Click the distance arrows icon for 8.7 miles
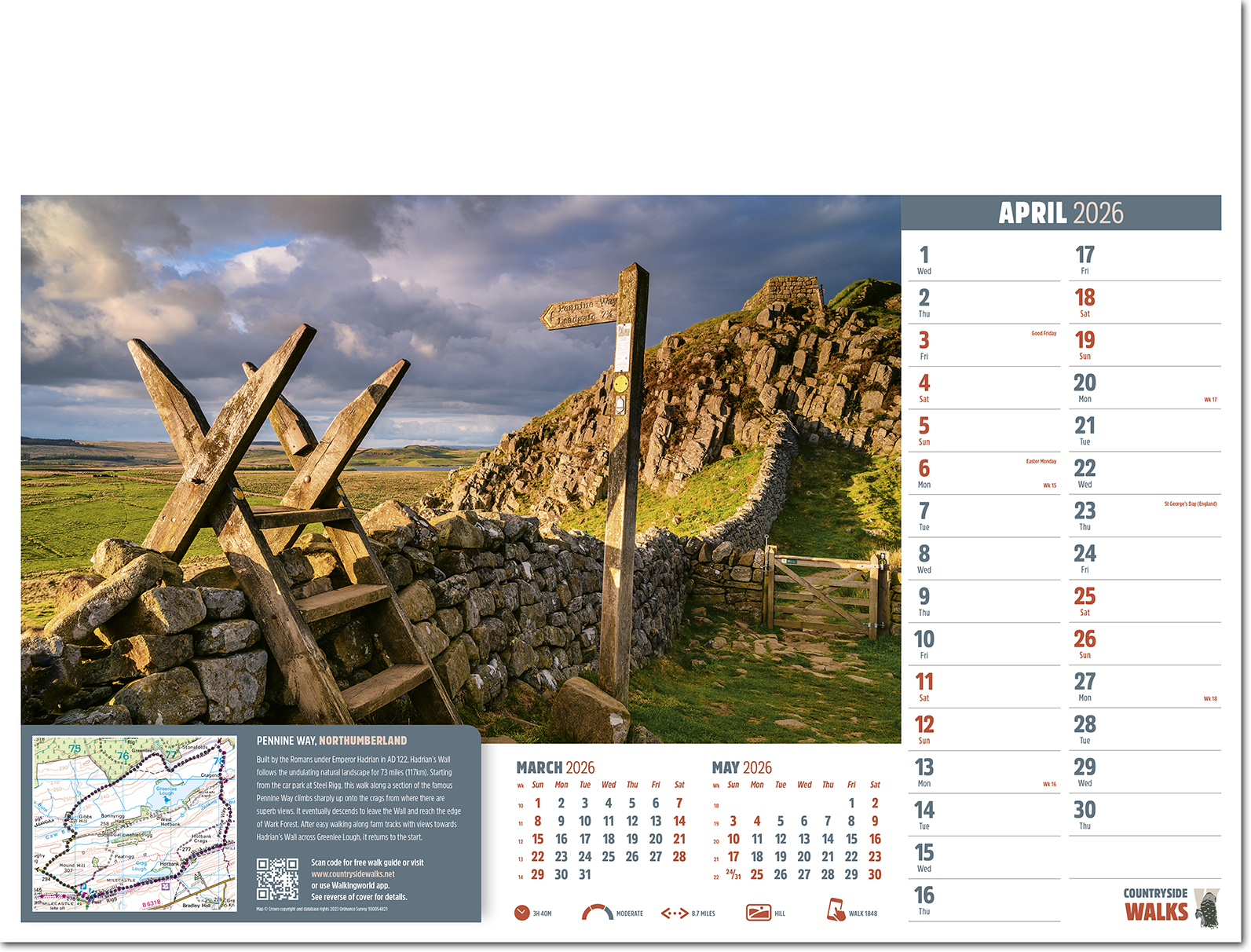Viewport: 1251px width, 952px height. 675,914
